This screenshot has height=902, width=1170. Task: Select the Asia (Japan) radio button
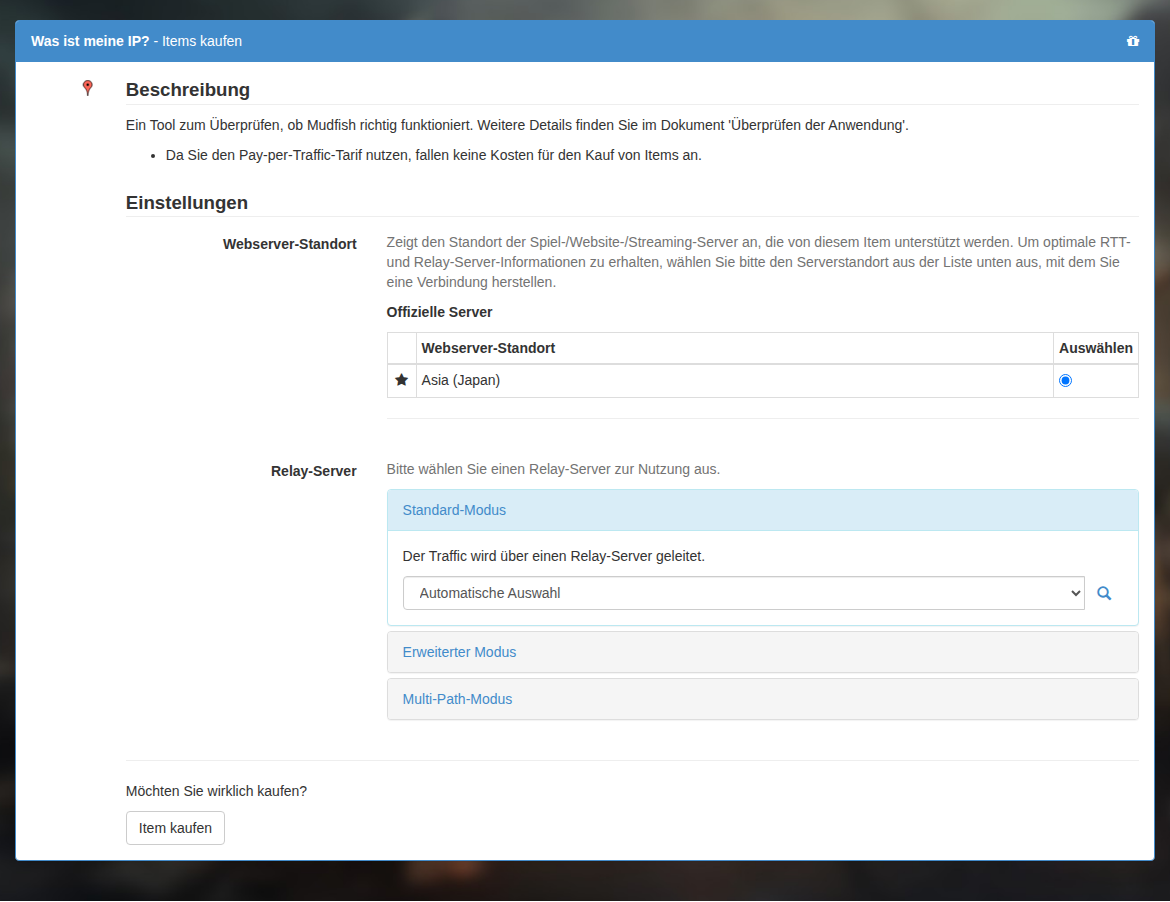pos(1066,380)
